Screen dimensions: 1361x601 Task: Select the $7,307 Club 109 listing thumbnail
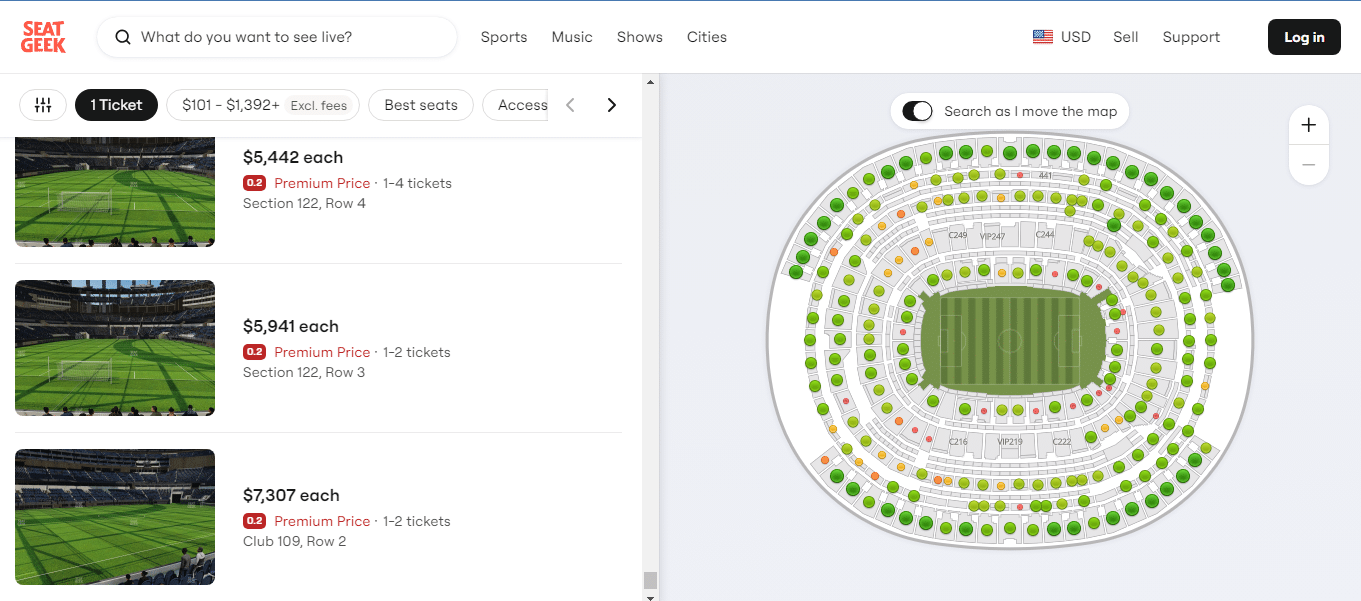pos(115,517)
